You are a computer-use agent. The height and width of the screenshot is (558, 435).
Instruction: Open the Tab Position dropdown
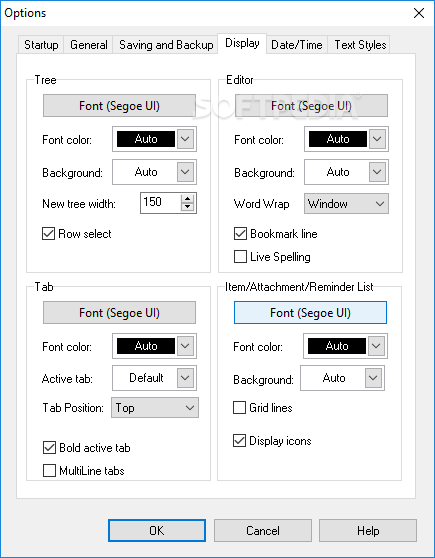[x=155, y=407]
